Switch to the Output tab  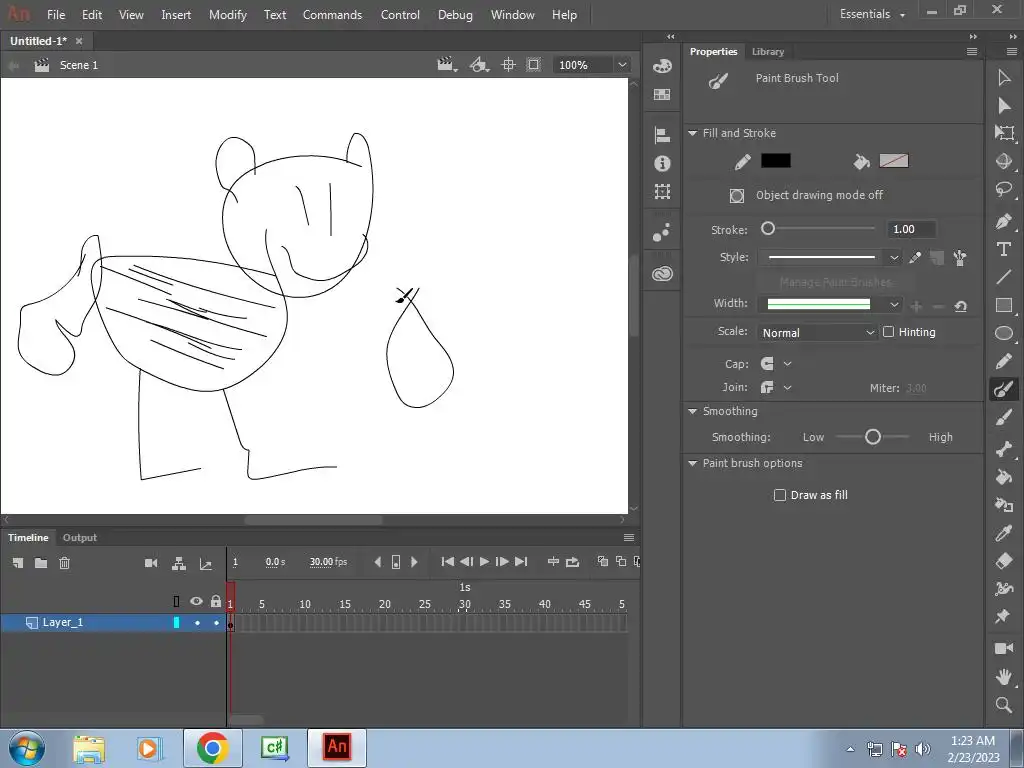point(80,537)
